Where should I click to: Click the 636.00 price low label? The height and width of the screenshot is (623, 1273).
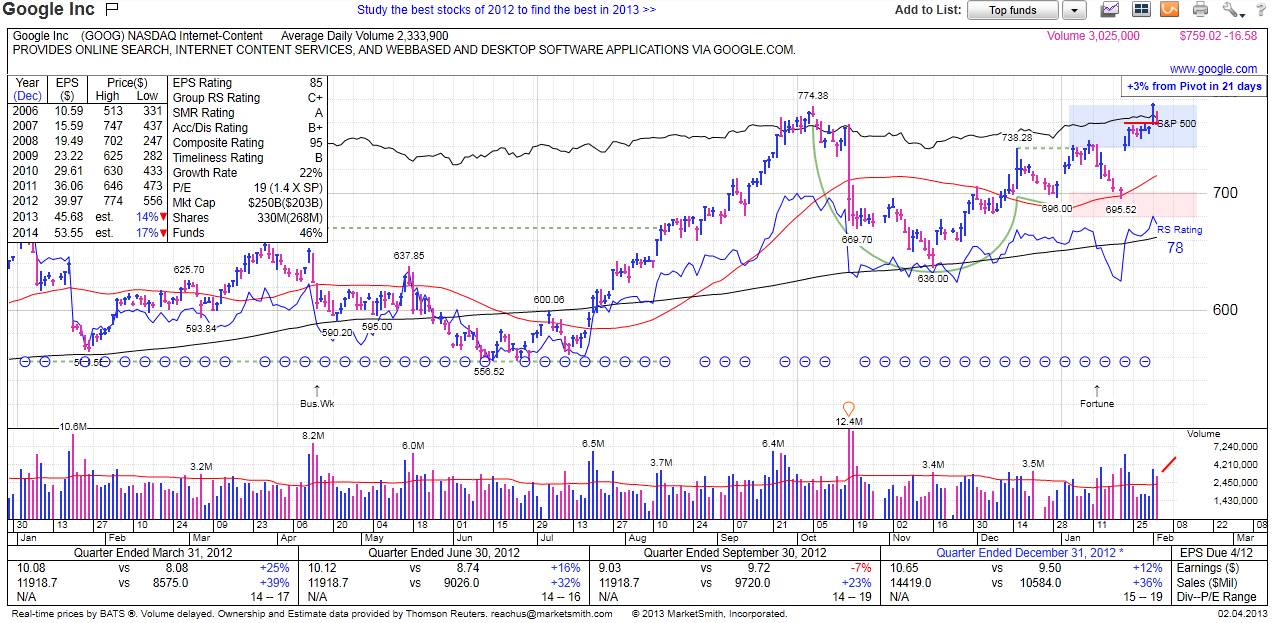[932, 279]
